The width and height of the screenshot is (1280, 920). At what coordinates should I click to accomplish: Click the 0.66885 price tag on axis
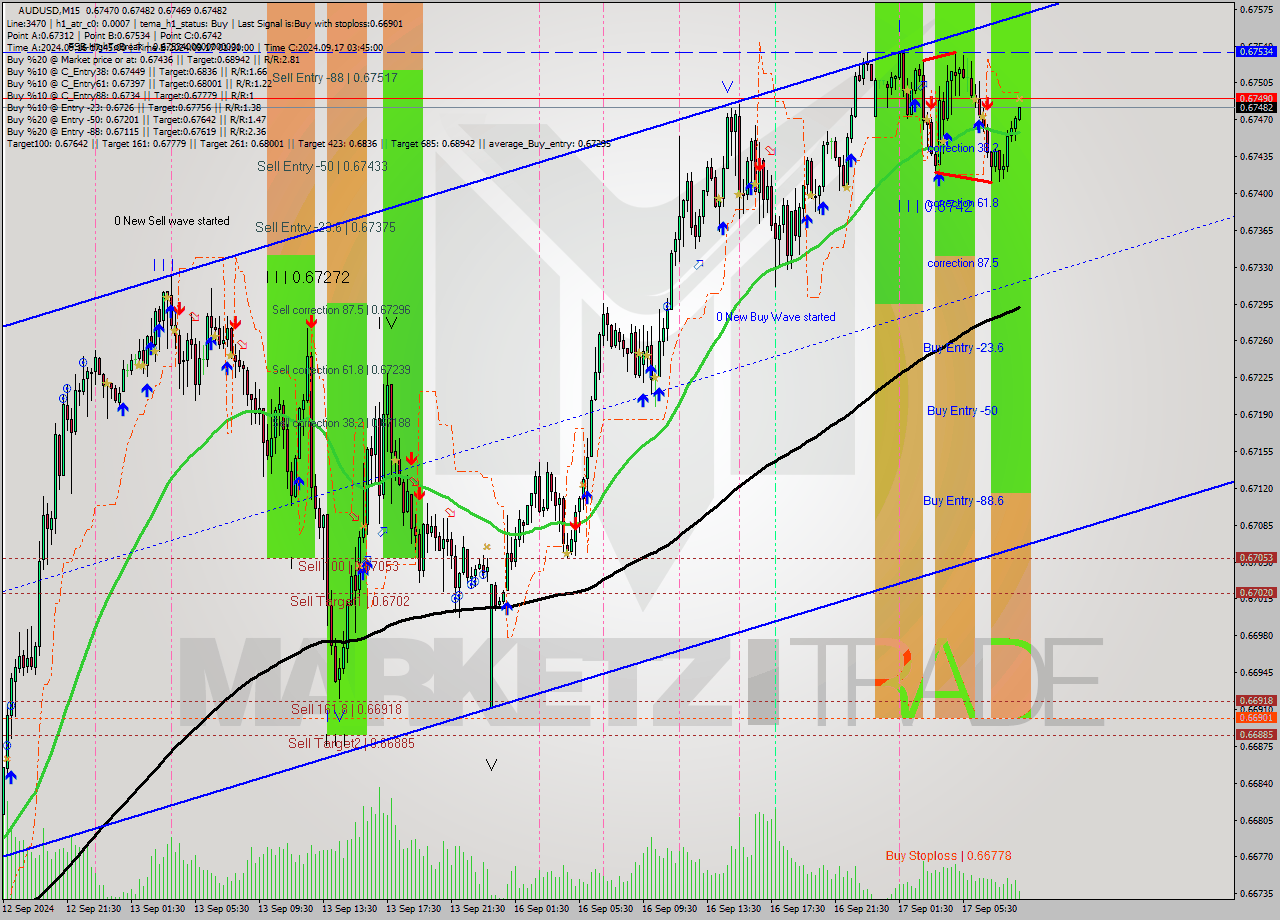1256,735
